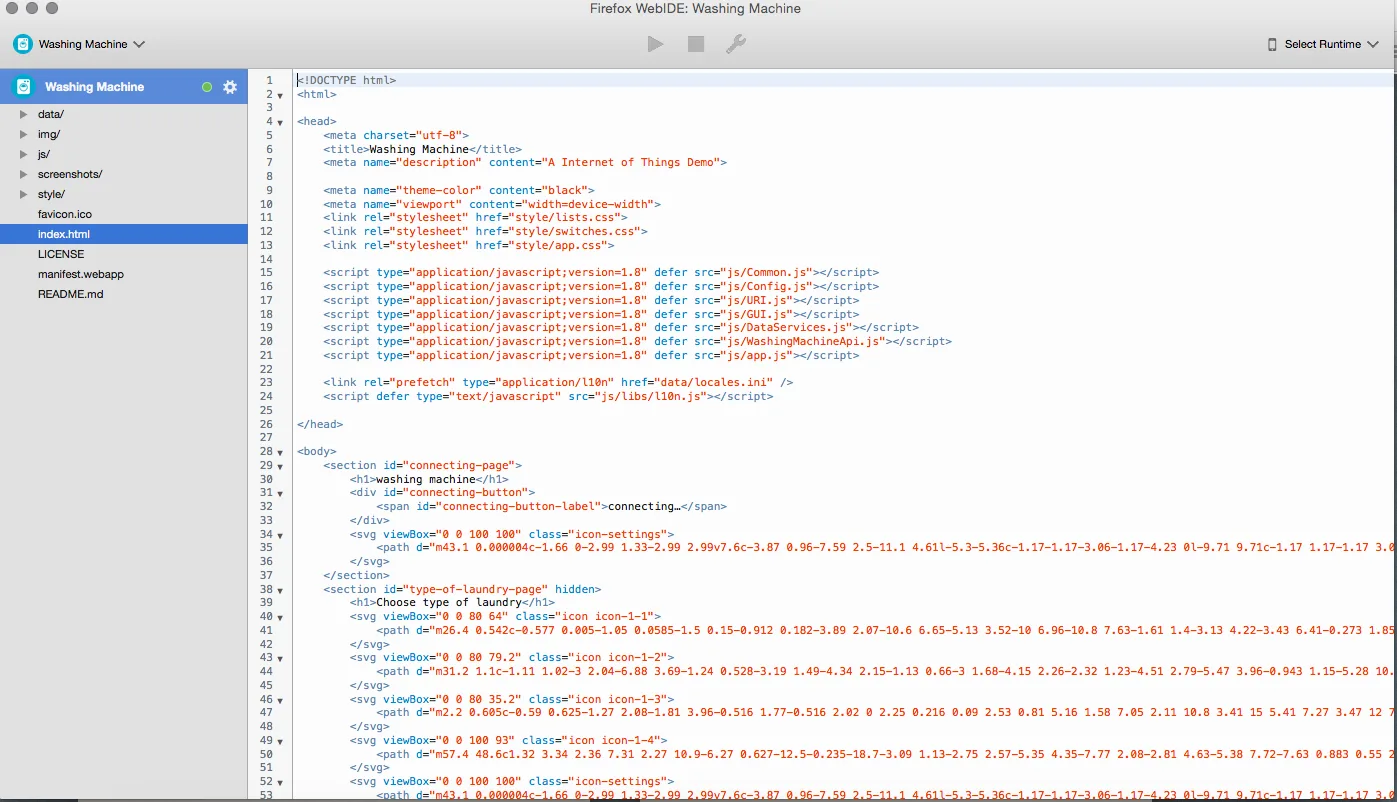Fold the connecting-page section on line 29
The width and height of the screenshot is (1397, 802).
pyautogui.click(x=280, y=466)
